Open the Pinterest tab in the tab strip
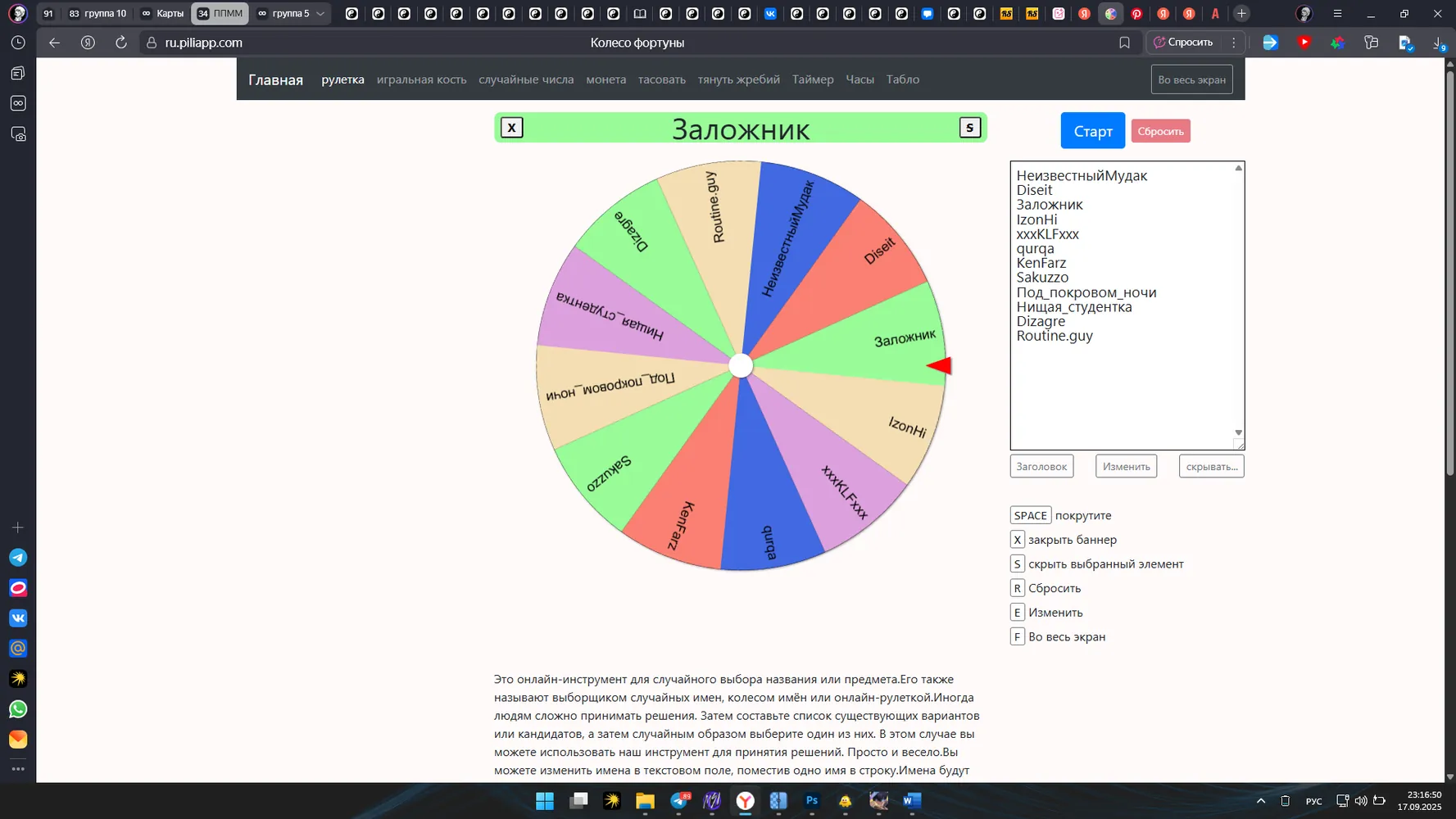Image resolution: width=1456 pixels, height=819 pixels. click(x=1136, y=13)
